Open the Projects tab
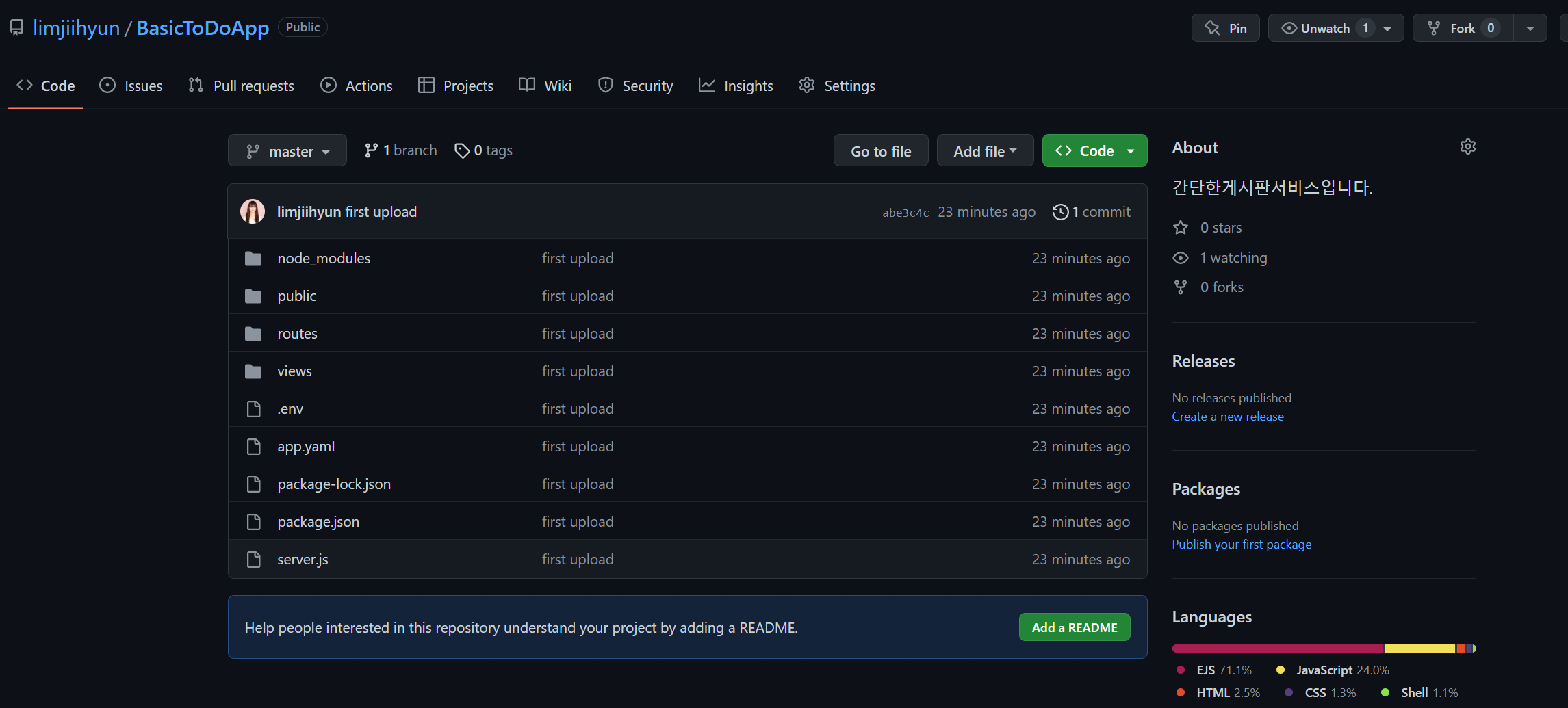Screen dimensions: 1568x708 click(x=456, y=86)
